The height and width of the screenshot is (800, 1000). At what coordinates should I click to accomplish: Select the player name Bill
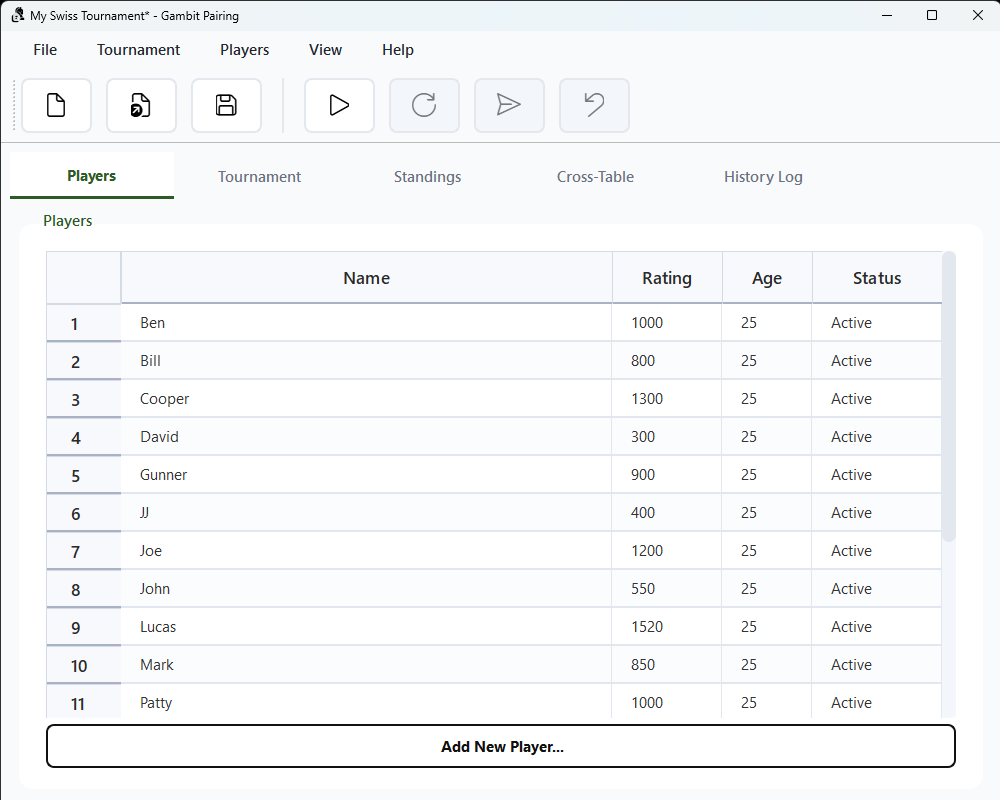coord(151,360)
